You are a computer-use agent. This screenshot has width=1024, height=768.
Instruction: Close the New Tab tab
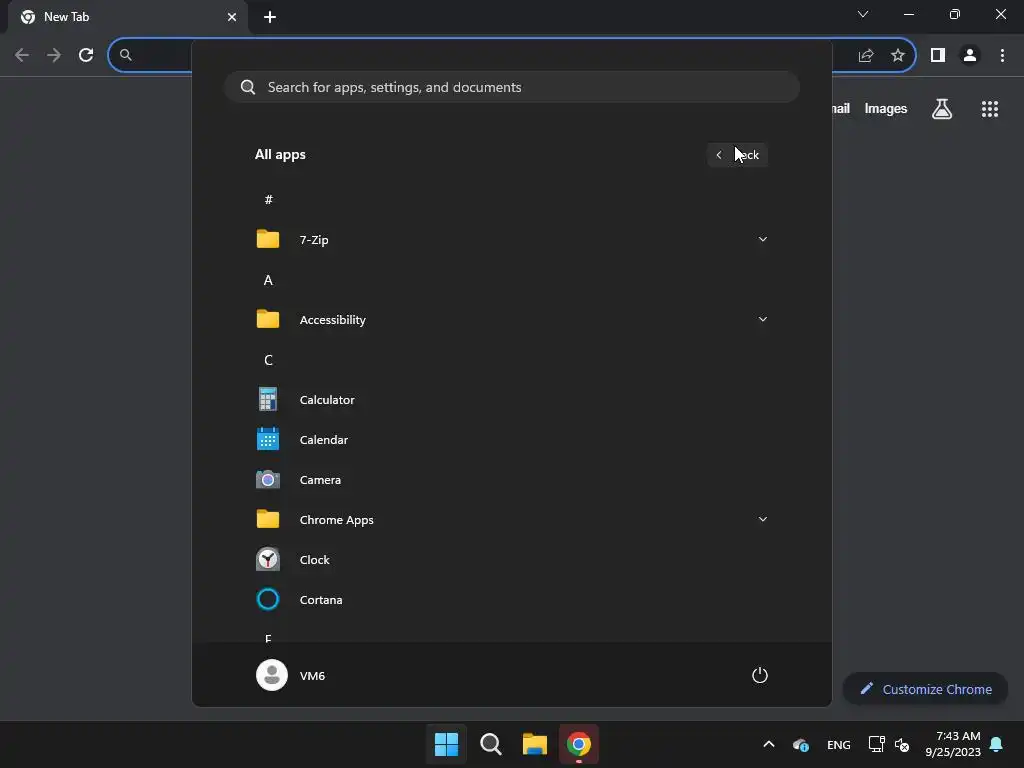232,17
